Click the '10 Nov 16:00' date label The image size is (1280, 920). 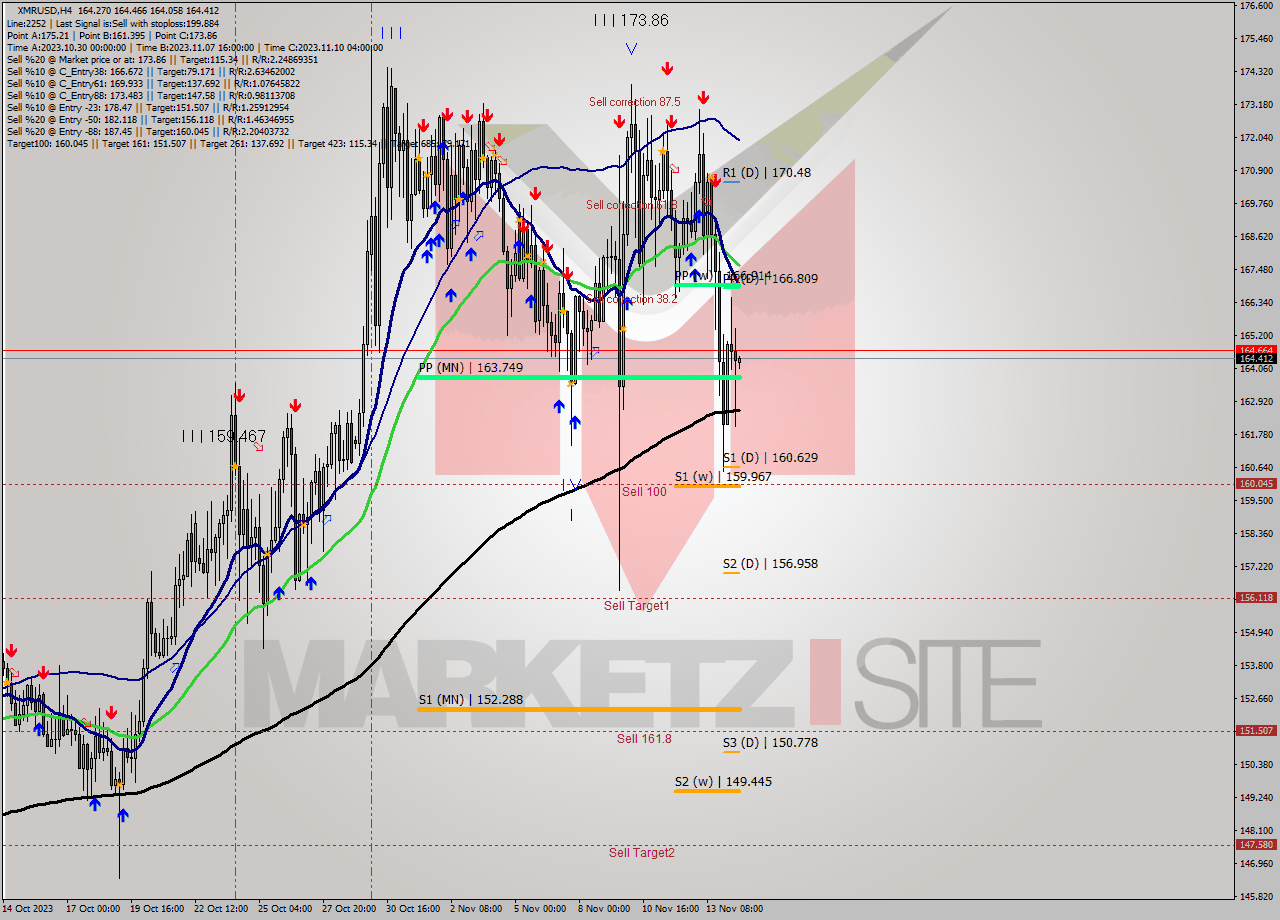tap(671, 909)
